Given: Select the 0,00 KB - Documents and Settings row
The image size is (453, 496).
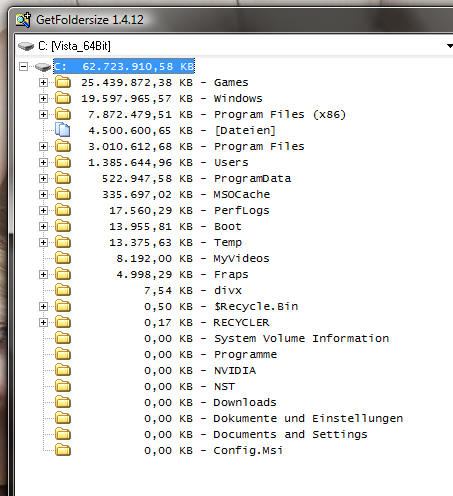Looking at the screenshot, I should (256, 434).
